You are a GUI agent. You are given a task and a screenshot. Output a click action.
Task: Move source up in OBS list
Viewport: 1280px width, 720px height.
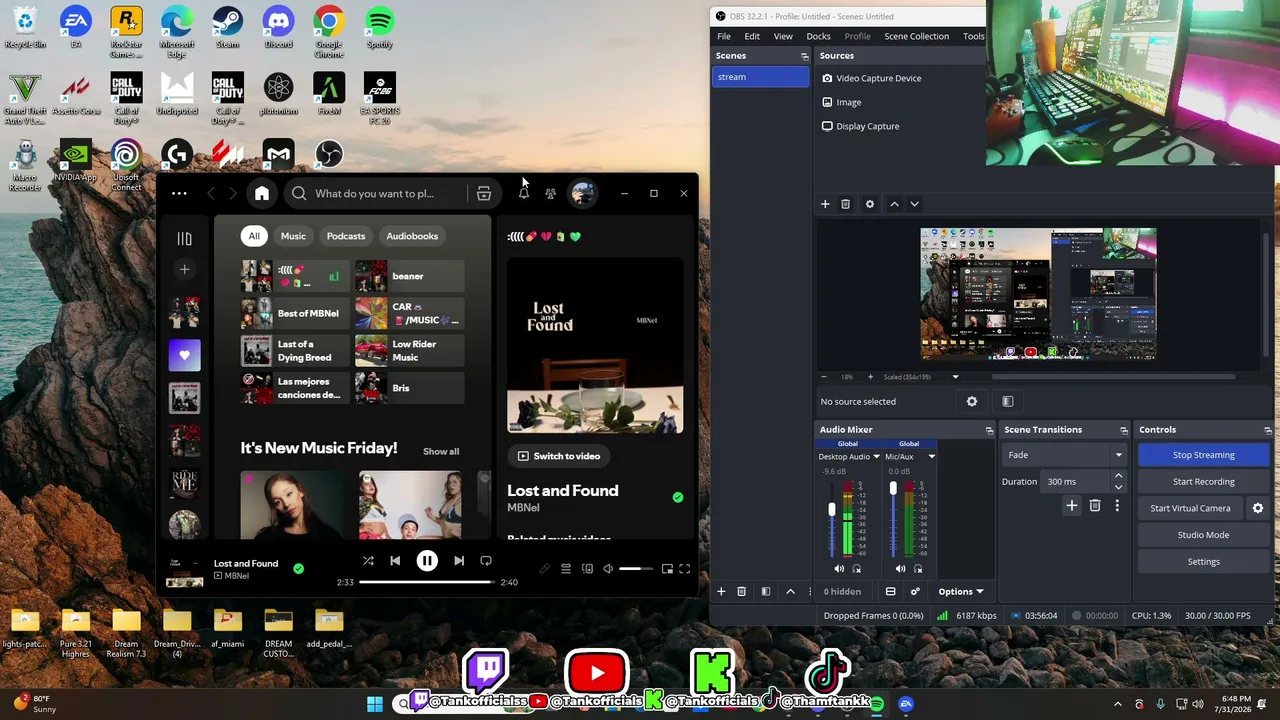[894, 204]
